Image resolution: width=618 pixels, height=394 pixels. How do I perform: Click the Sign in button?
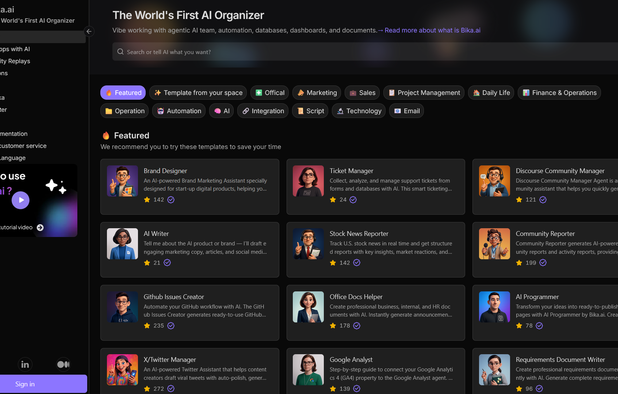[x=43, y=384]
